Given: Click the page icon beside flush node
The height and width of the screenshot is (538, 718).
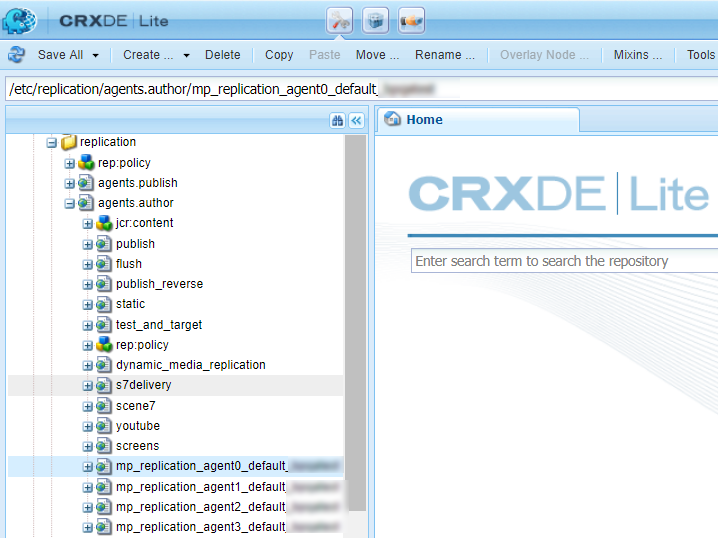Looking at the screenshot, I should pyautogui.click(x=104, y=264).
